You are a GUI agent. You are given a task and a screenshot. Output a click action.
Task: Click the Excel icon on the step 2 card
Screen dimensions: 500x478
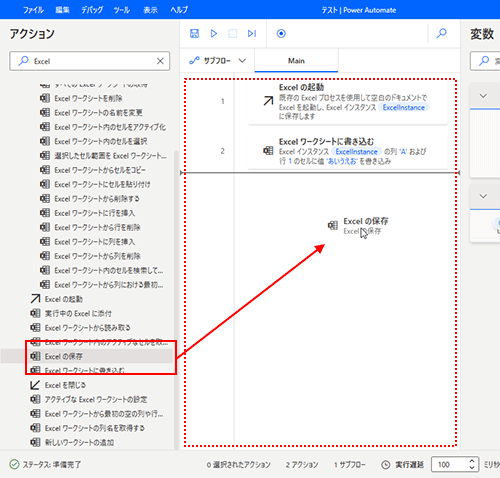pyautogui.click(x=268, y=151)
